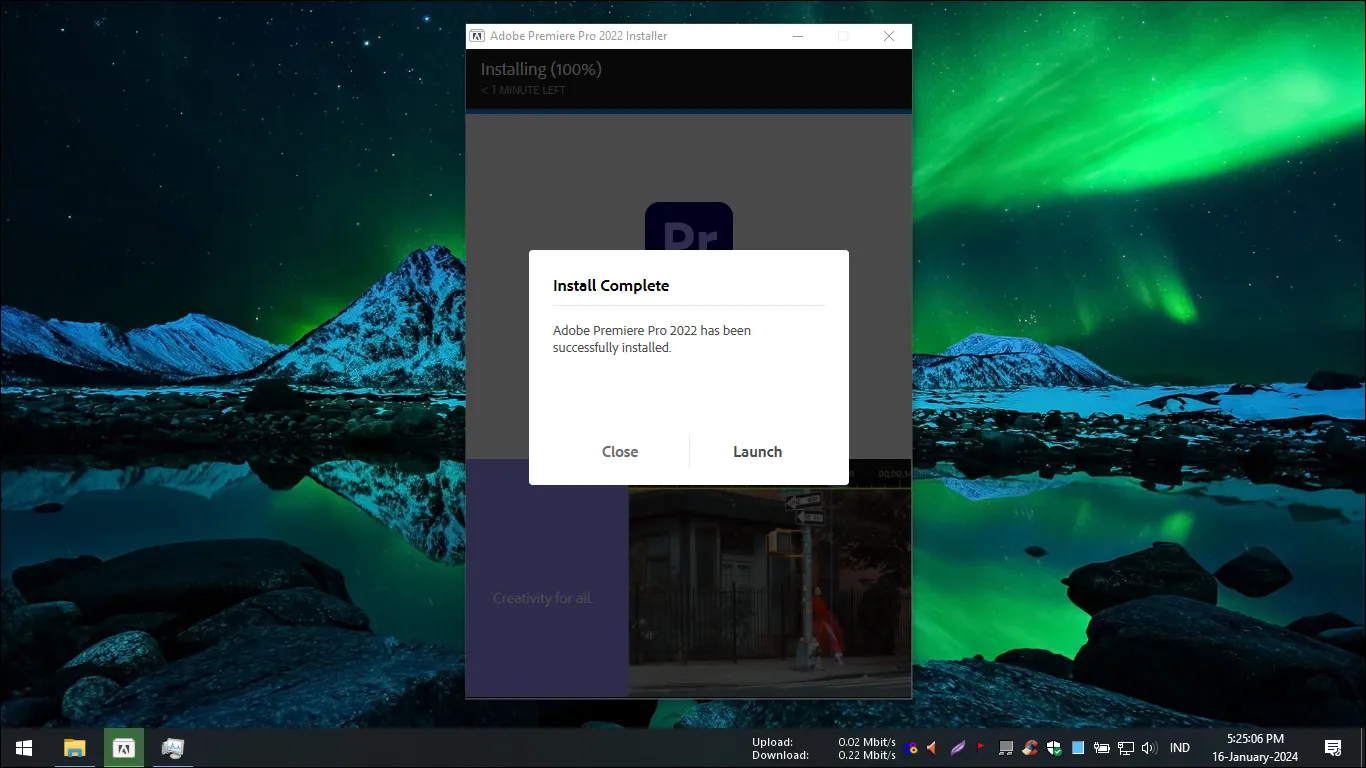The image size is (1366, 768).
Task: Open the Adobe installer from the taskbar
Action: tap(123, 747)
